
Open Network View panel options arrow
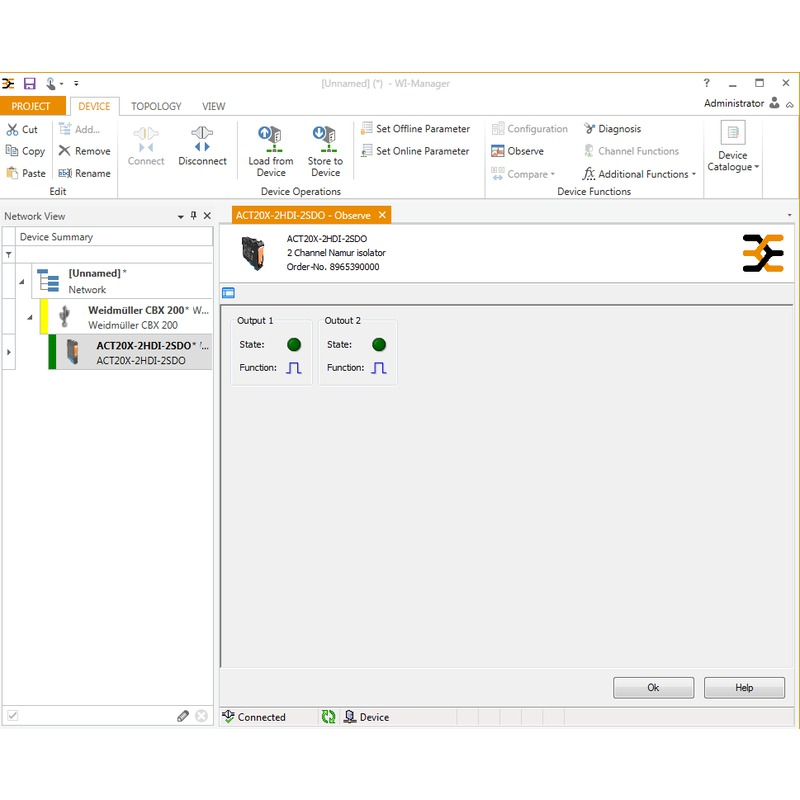[x=181, y=216]
